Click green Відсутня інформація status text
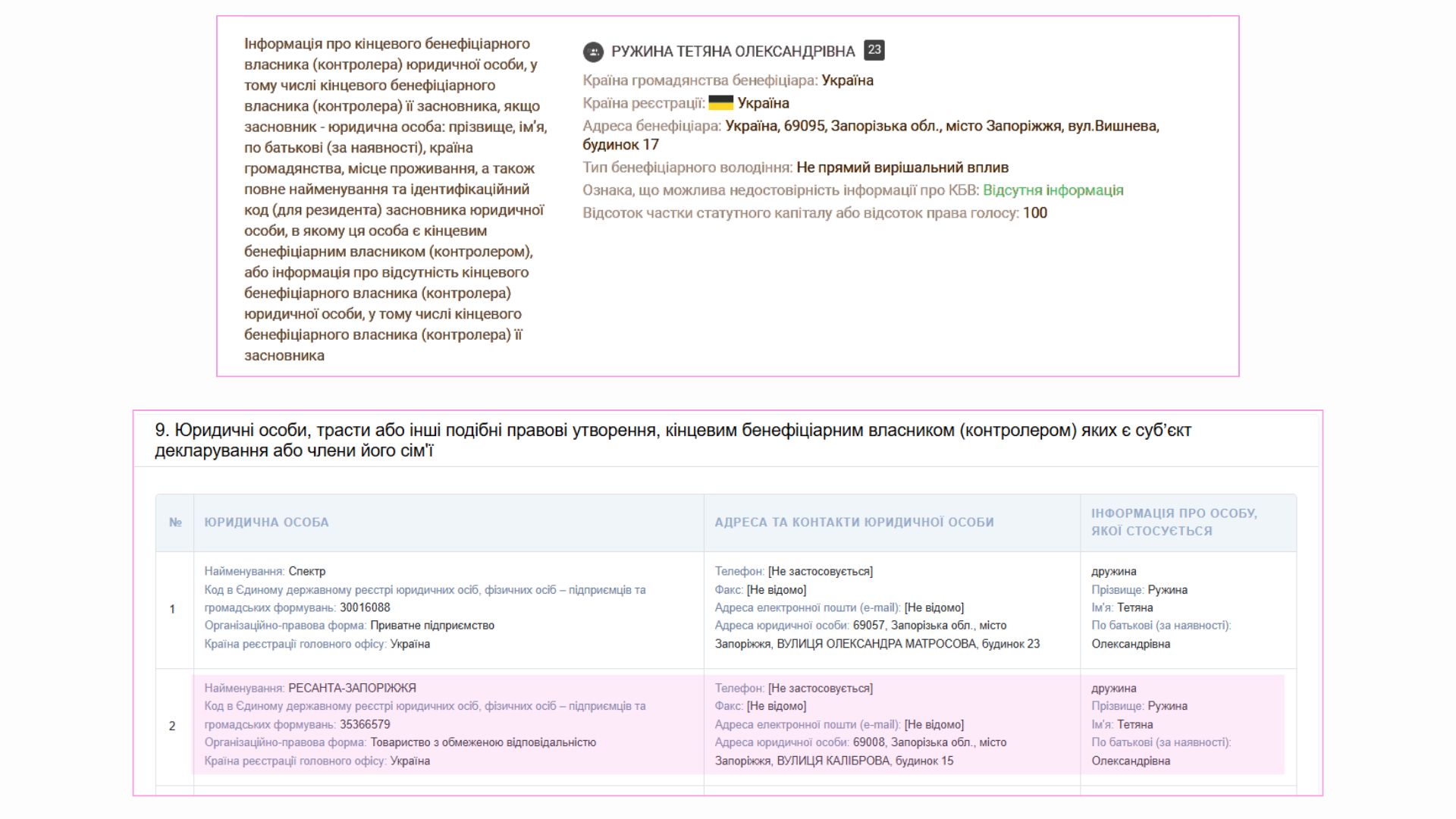The width and height of the screenshot is (1456, 819). tap(1053, 190)
